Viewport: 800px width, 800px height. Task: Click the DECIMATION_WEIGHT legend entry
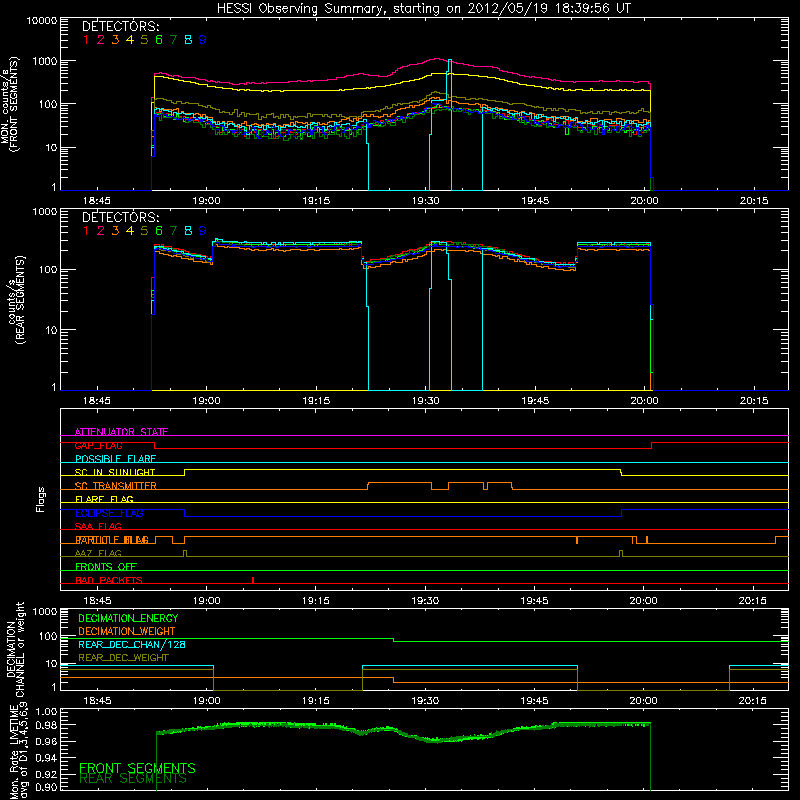(127, 631)
